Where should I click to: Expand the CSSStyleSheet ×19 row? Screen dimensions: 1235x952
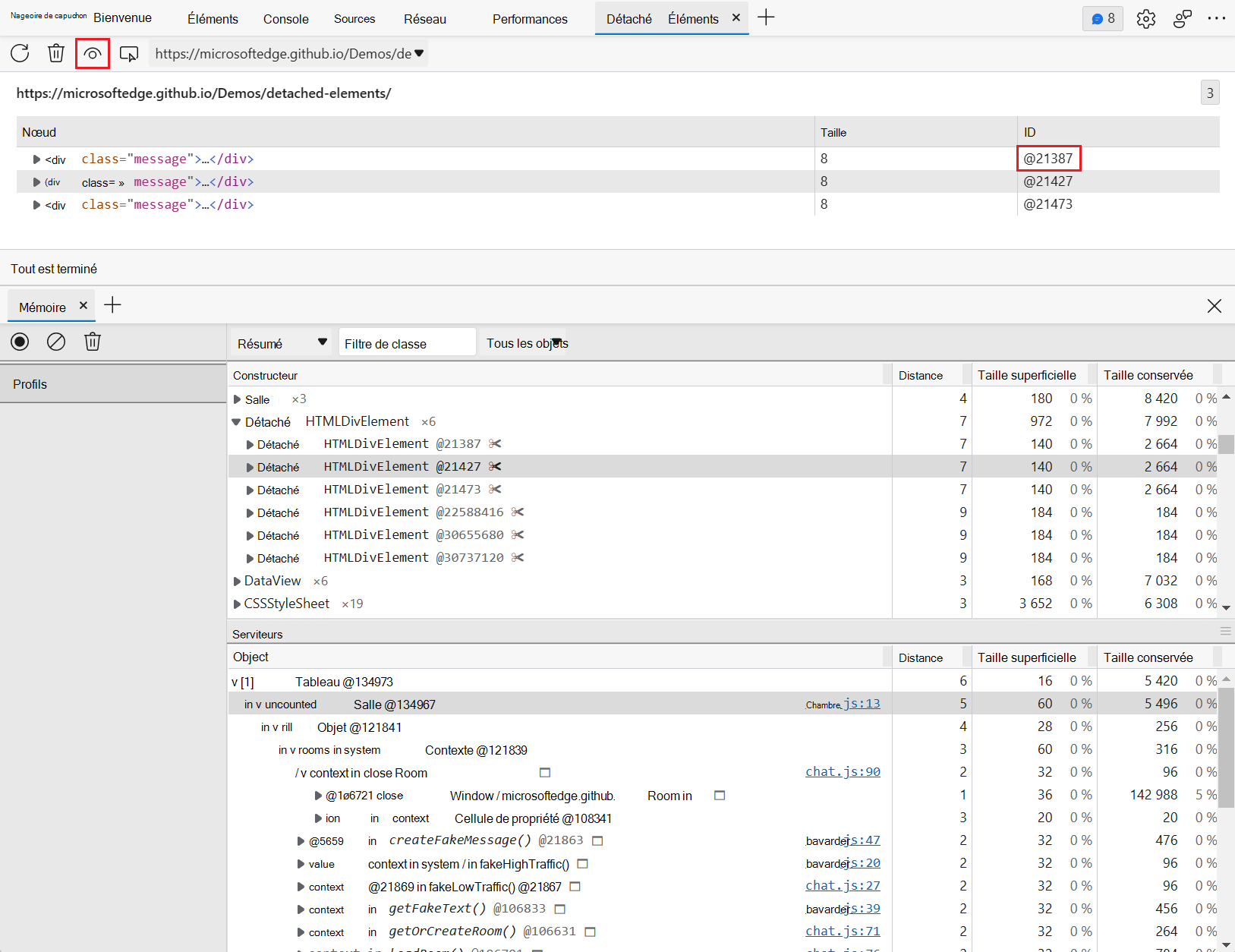237,604
